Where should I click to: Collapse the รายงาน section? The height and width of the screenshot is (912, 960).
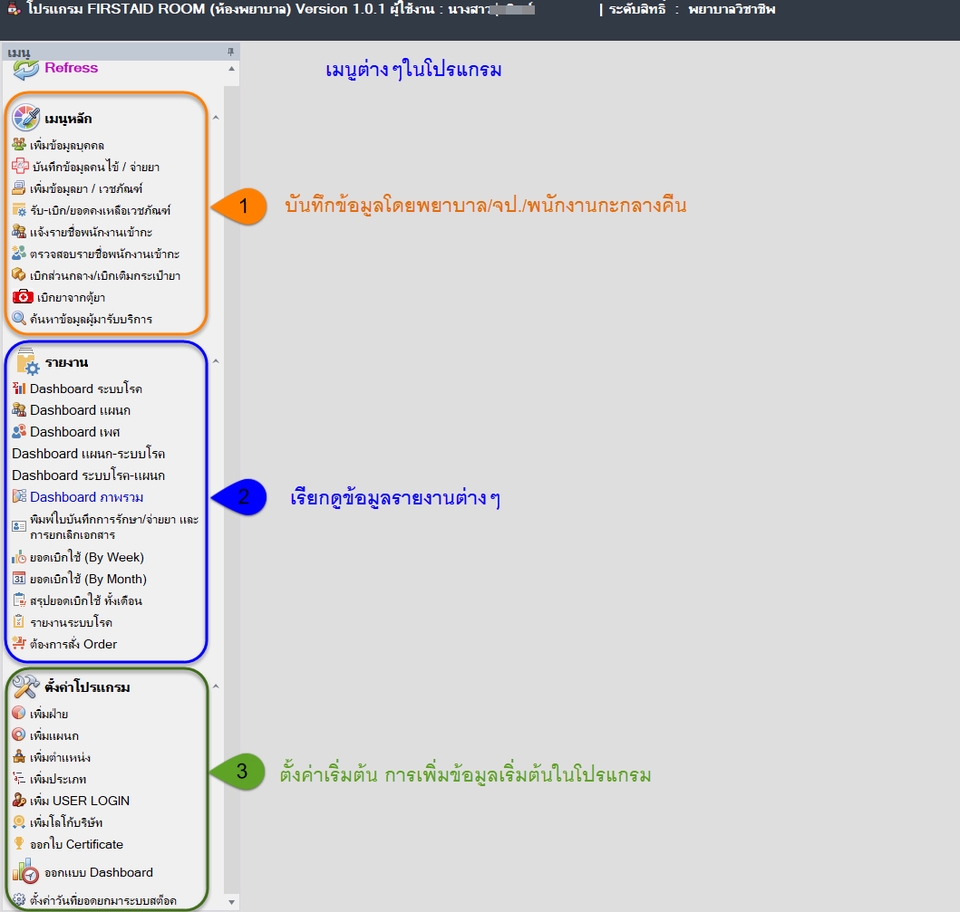point(216,361)
